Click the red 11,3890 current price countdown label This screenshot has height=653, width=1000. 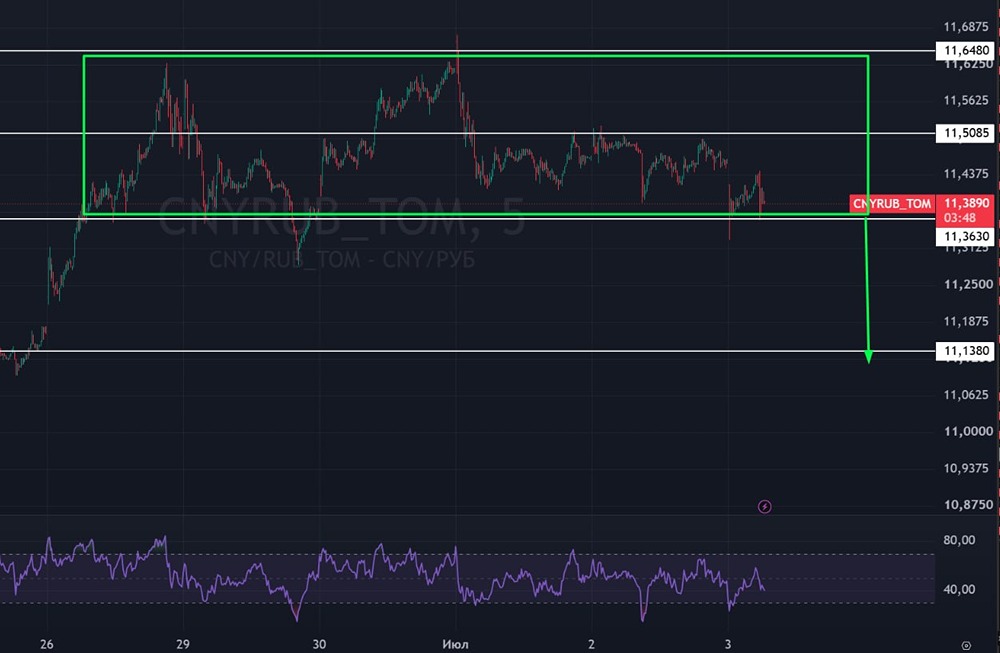coord(965,210)
